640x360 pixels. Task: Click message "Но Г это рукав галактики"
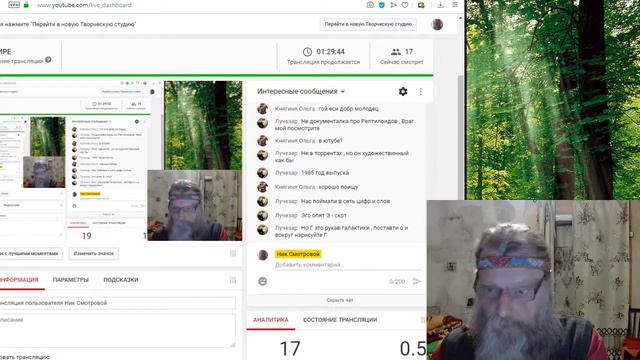(x=342, y=231)
